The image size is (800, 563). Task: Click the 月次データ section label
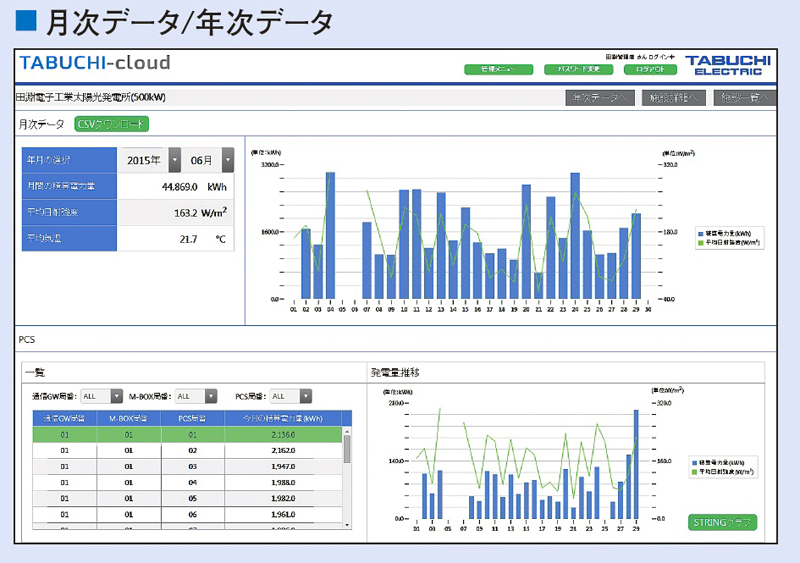pos(41,124)
